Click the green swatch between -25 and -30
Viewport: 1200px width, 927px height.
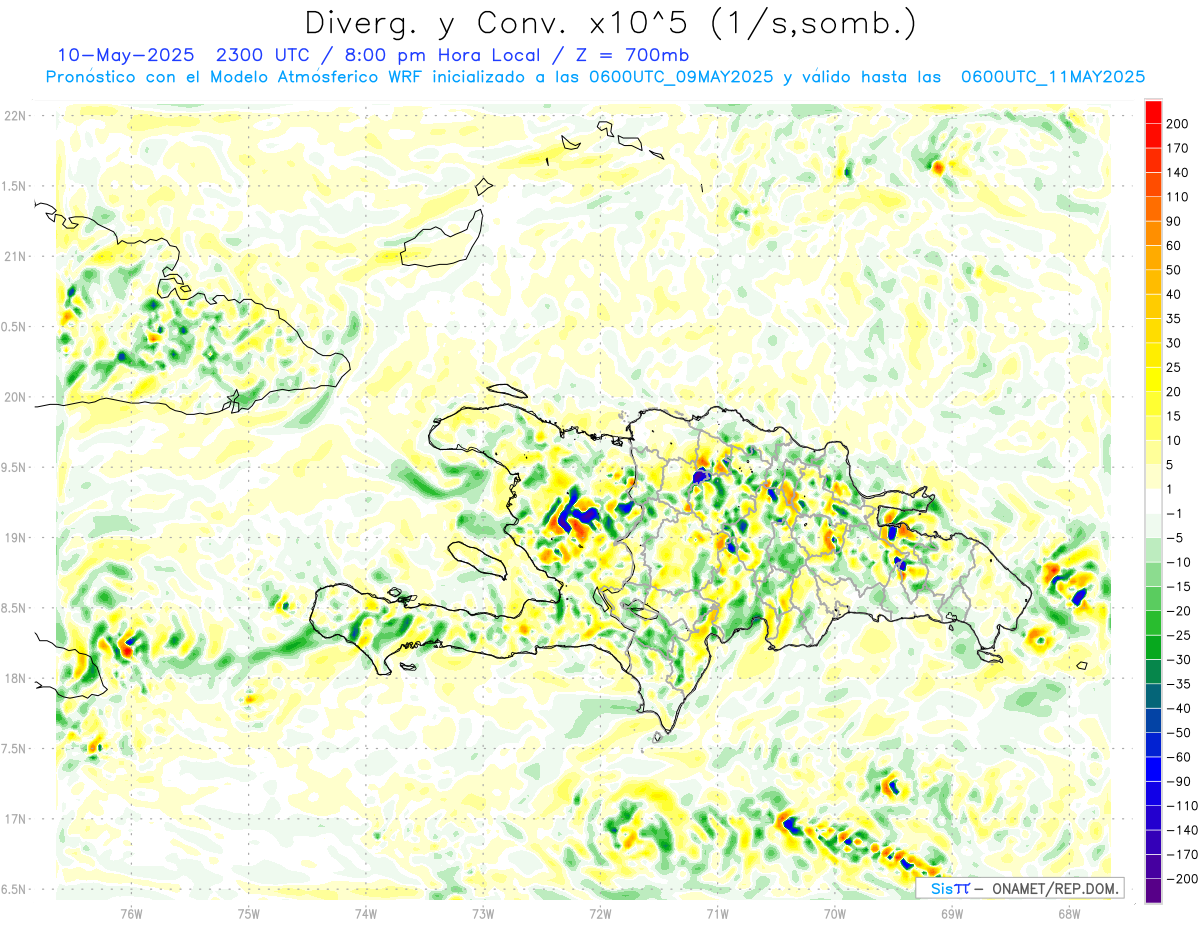(x=1154, y=647)
